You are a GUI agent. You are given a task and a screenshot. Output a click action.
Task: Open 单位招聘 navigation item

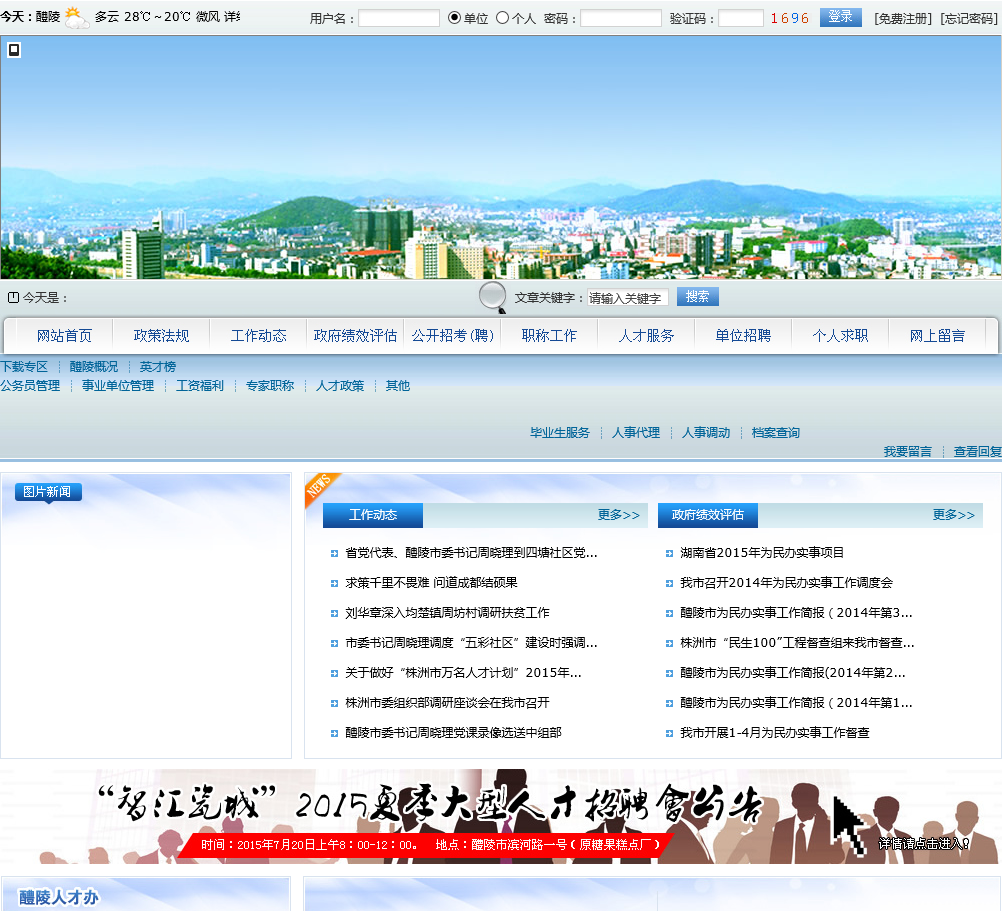coord(743,335)
